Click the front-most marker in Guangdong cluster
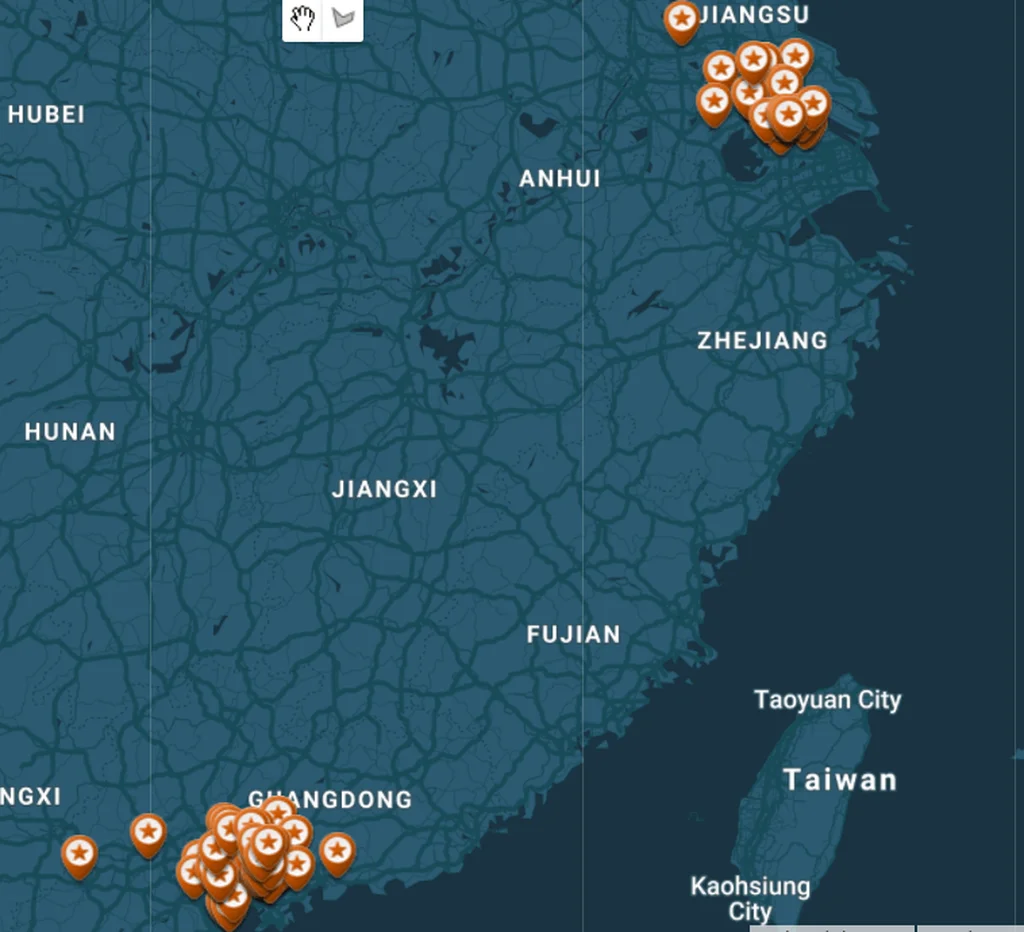This screenshot has height=932, width=1024. (x=268, y=846)
